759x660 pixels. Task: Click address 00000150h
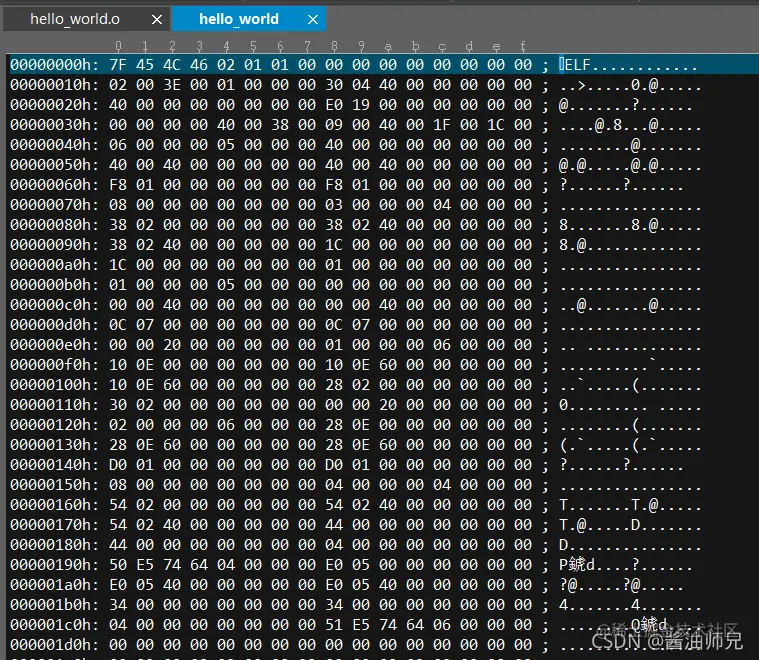click(54, 485)
